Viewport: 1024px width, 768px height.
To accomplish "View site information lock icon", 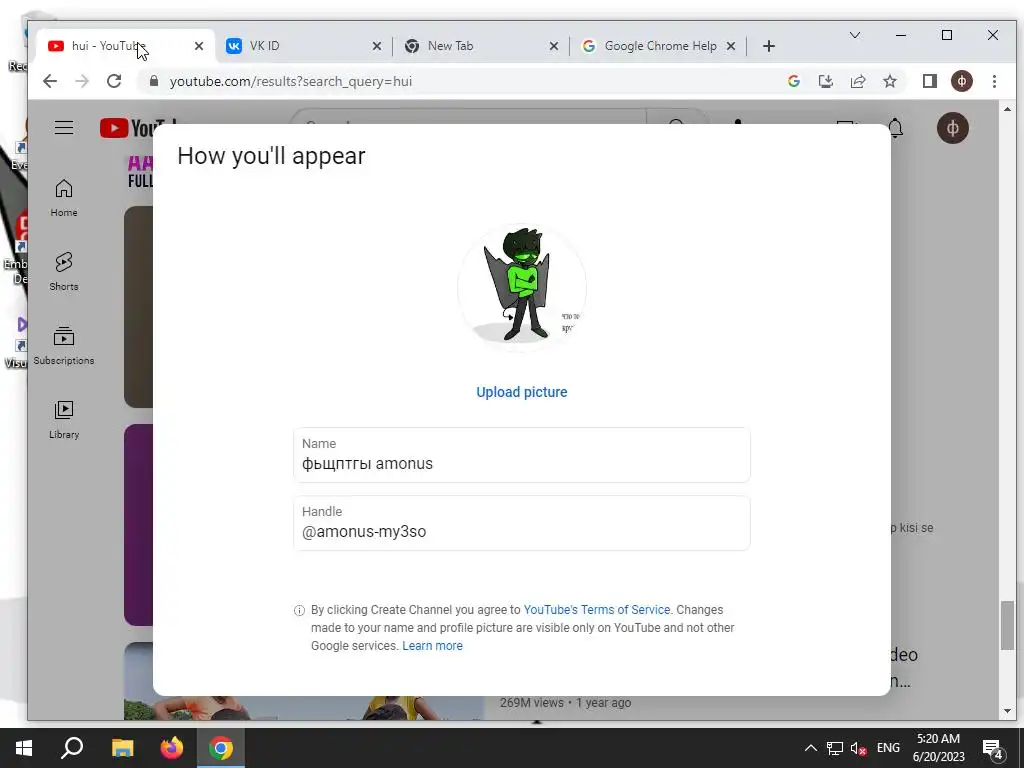I will 153,81.
